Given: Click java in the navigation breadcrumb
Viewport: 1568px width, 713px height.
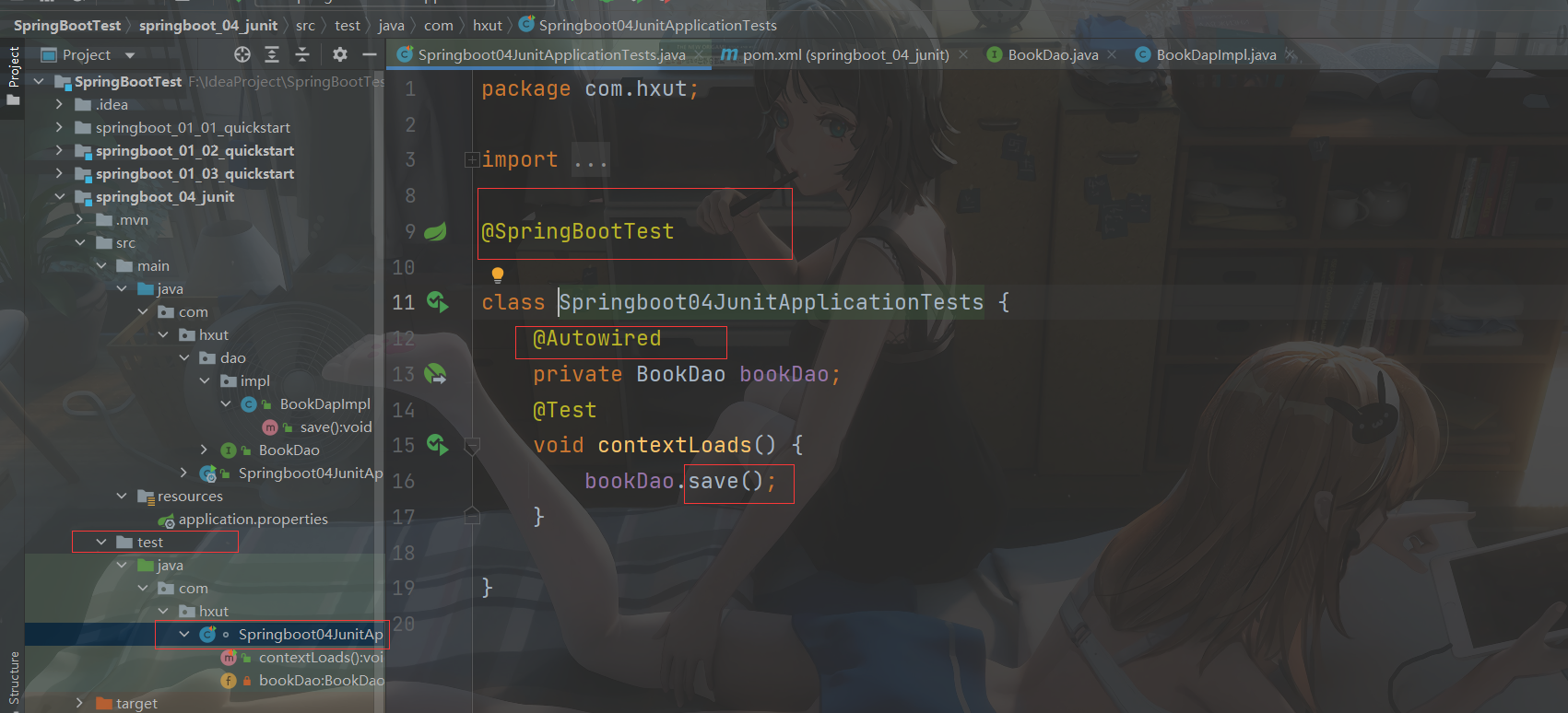Looking at the screenshot, I should click(391, 25).
